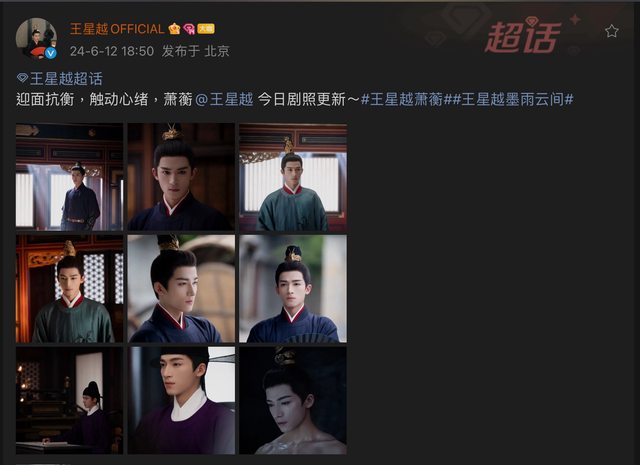The height and width of the screenshot is (465, 640).
Task: Click the @王星越 mention
Action: [x=224, y=99]
